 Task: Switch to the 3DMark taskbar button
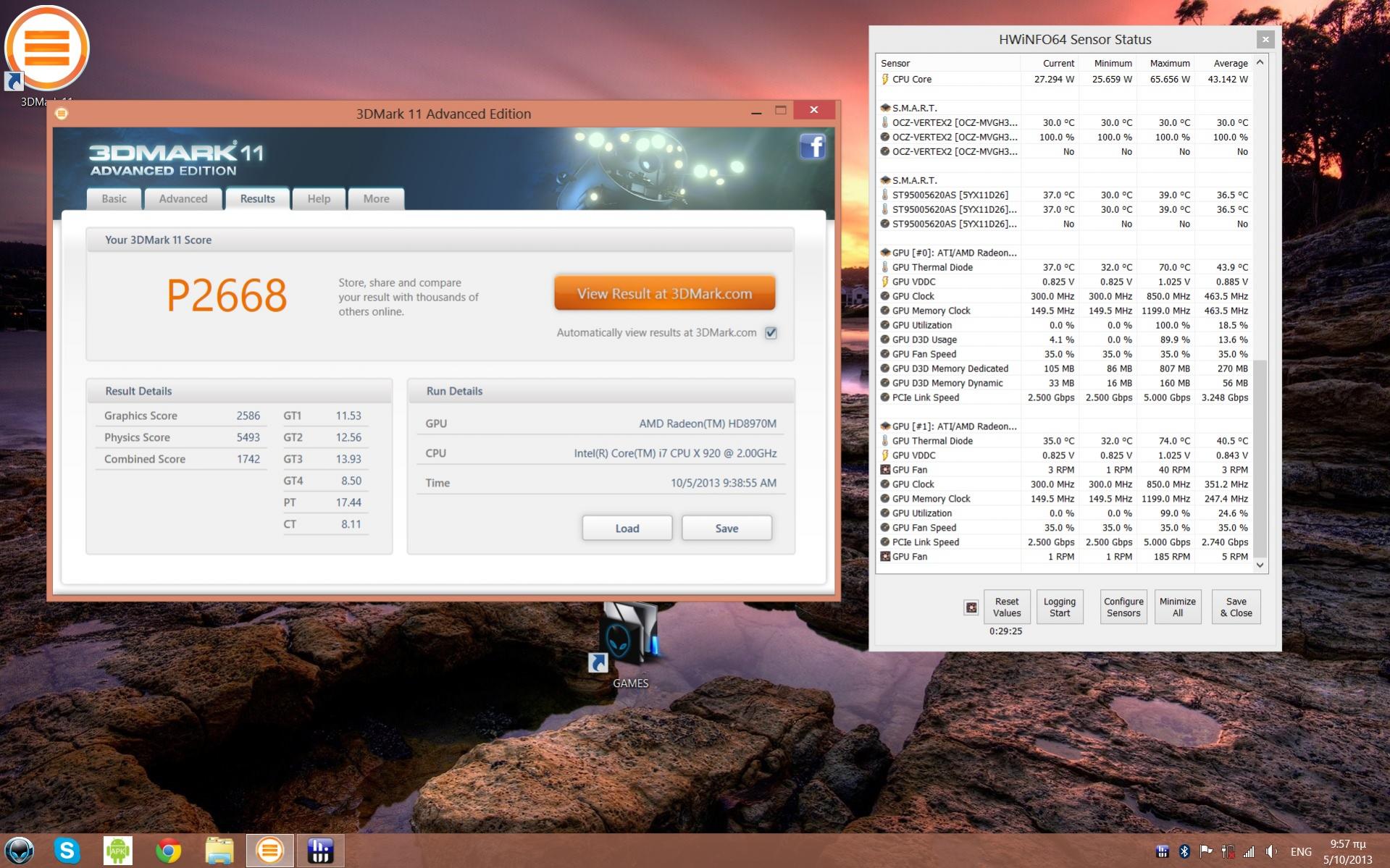point(270,850)
